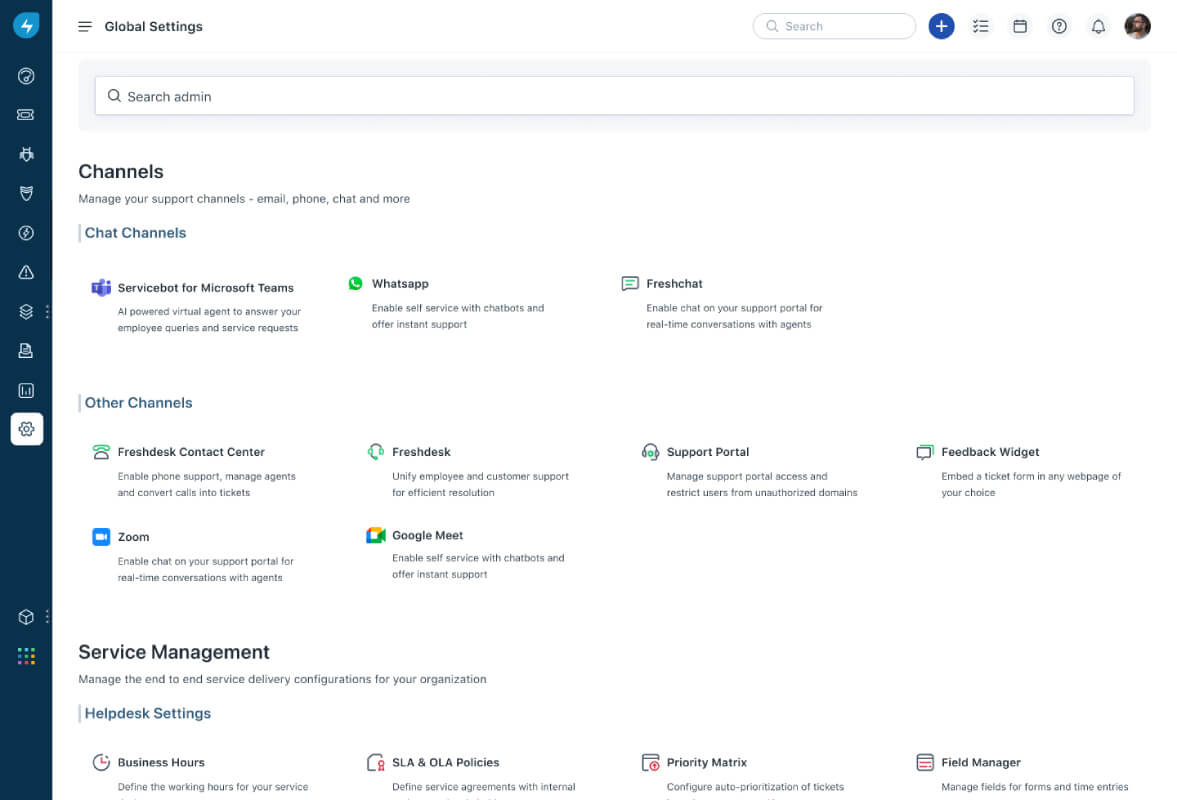The height and width of the screenshot is (800, 1177).
Task: Expand the dots beside the cube sidebar icon
Action: coord(47,617)
